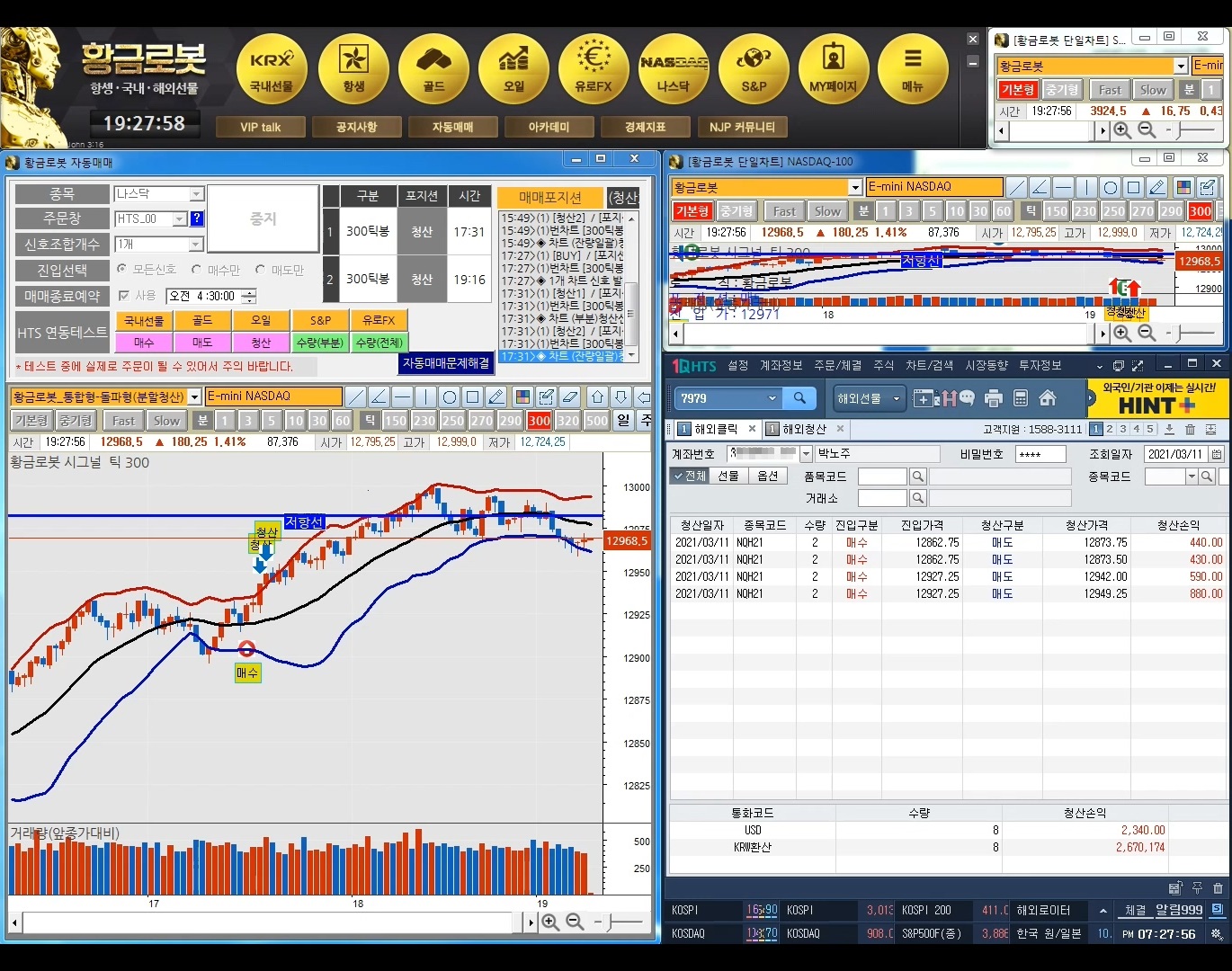The height and width of the screenshot is (971, 1232).
Task: Click the search magnifier next to 7979
Action: coord(799,397)
